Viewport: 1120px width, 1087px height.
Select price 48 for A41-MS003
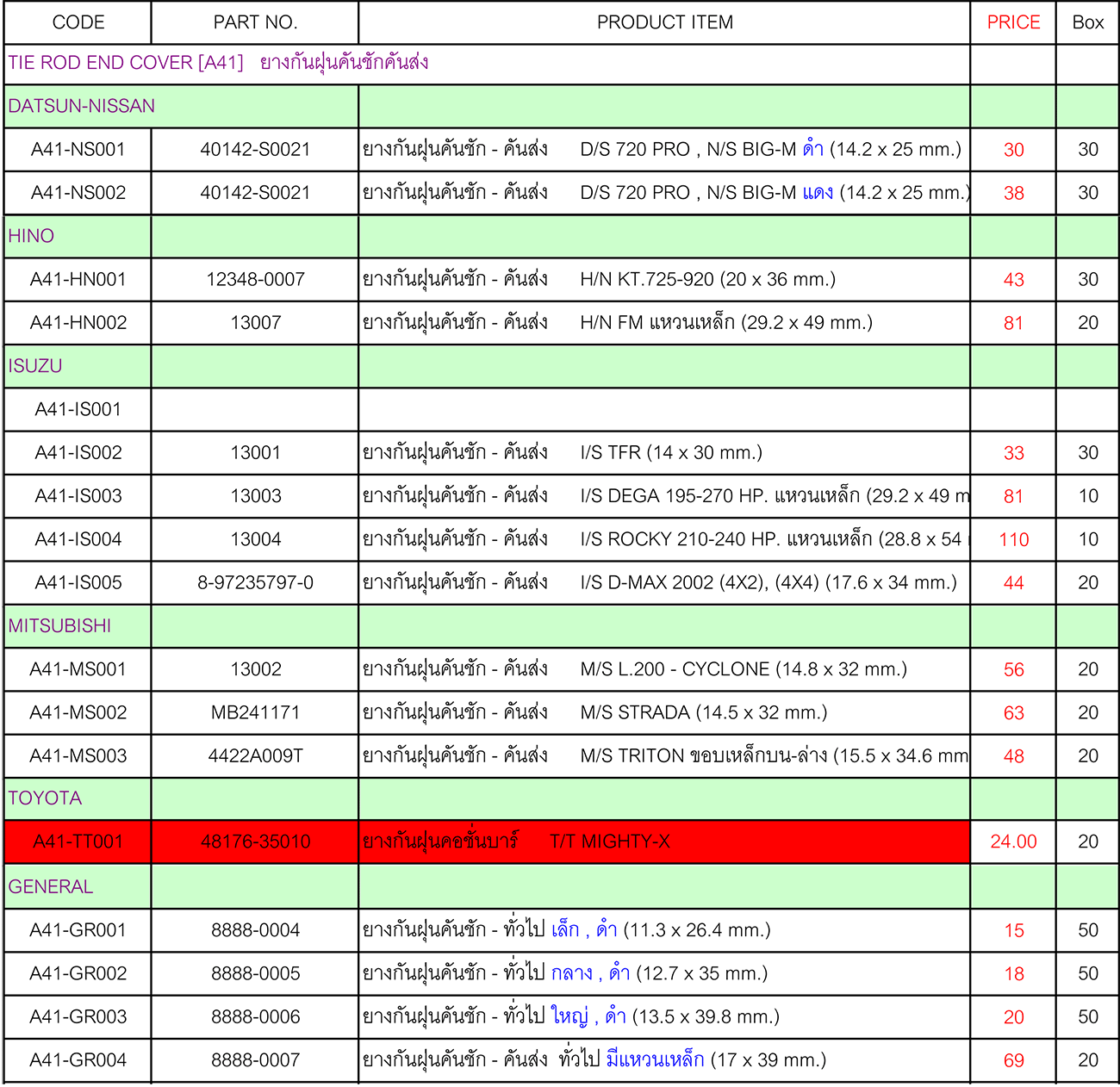[1013, 756]
